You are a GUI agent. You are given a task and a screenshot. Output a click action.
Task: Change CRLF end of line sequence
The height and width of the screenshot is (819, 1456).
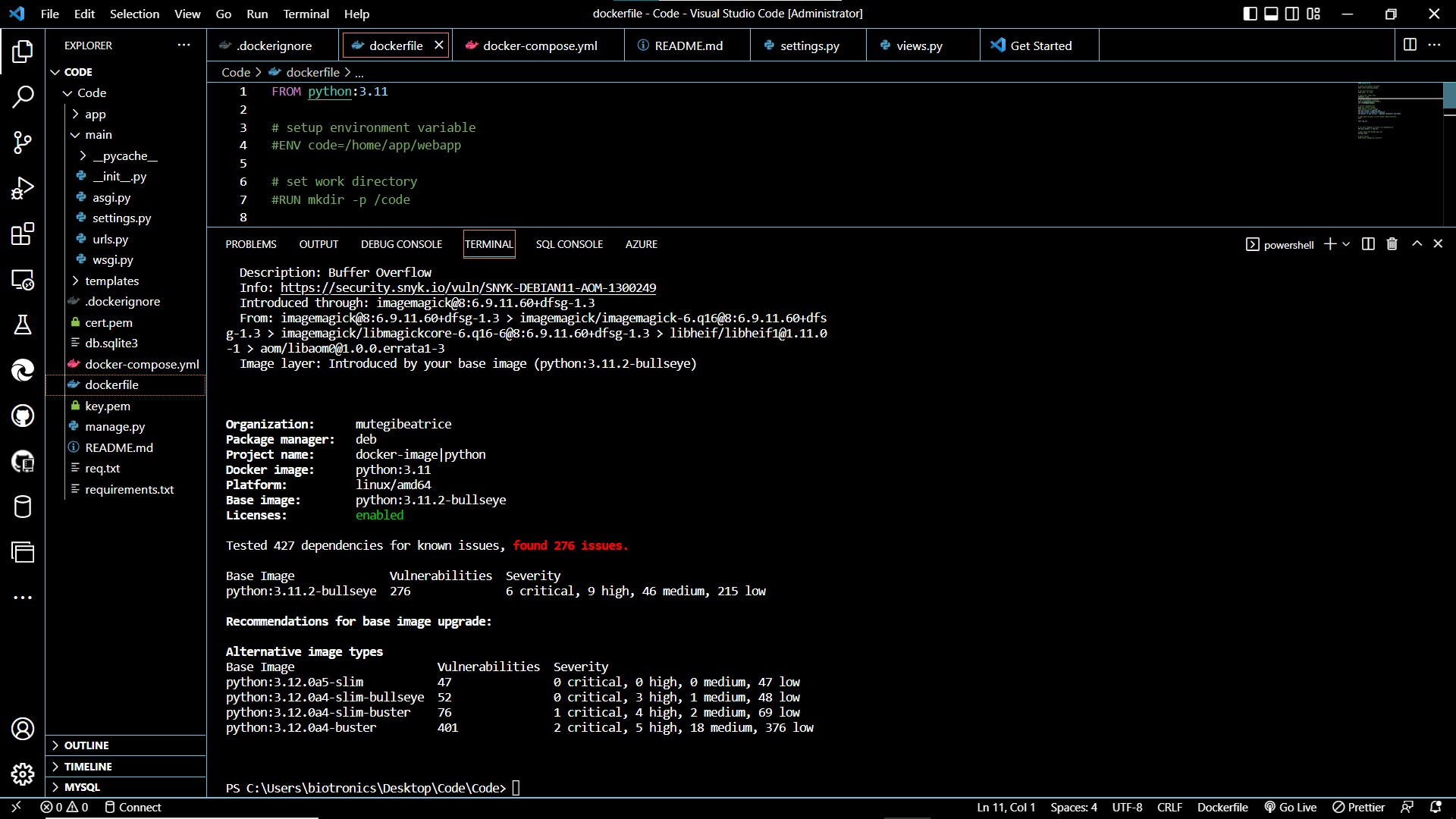pos(1169,807)
